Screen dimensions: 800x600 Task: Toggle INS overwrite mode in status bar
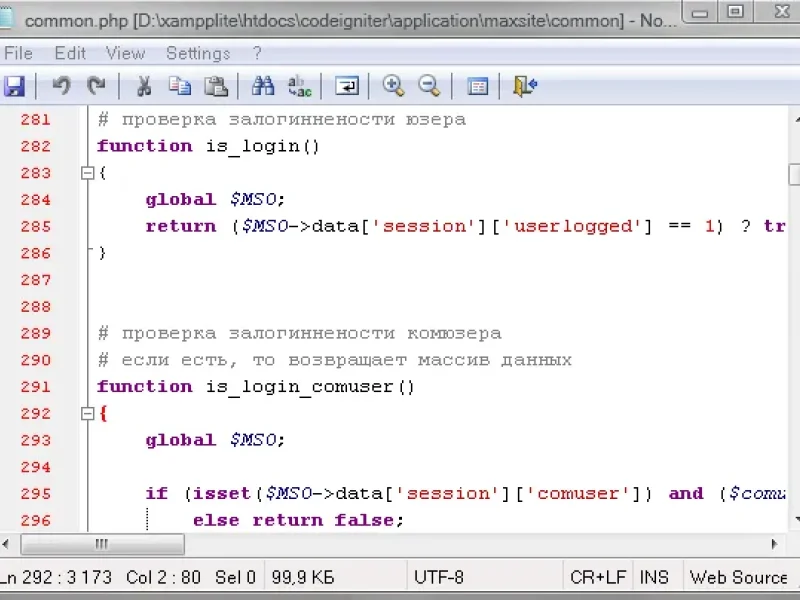click(x=654, y=577)
